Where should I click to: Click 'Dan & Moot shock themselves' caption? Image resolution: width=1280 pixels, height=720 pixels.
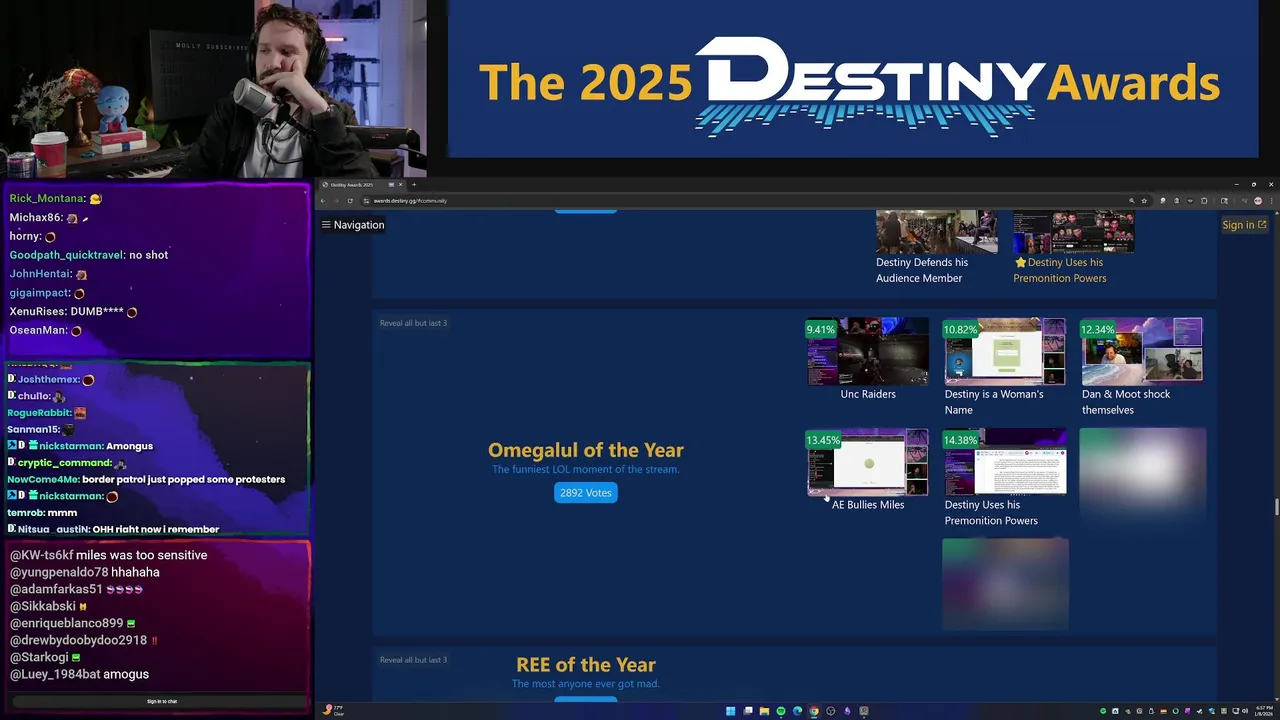tap(1126, 402)
